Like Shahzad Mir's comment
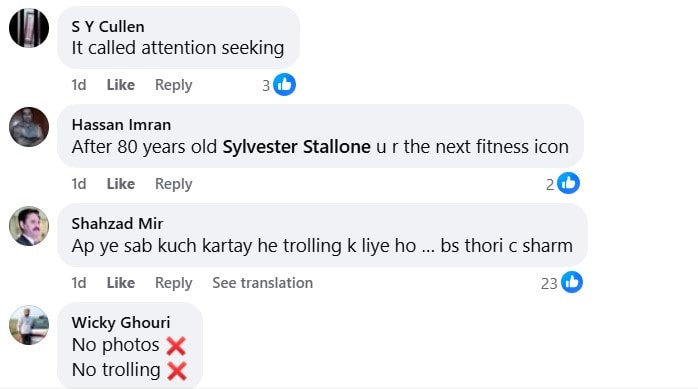 click(x=121, y=283)
